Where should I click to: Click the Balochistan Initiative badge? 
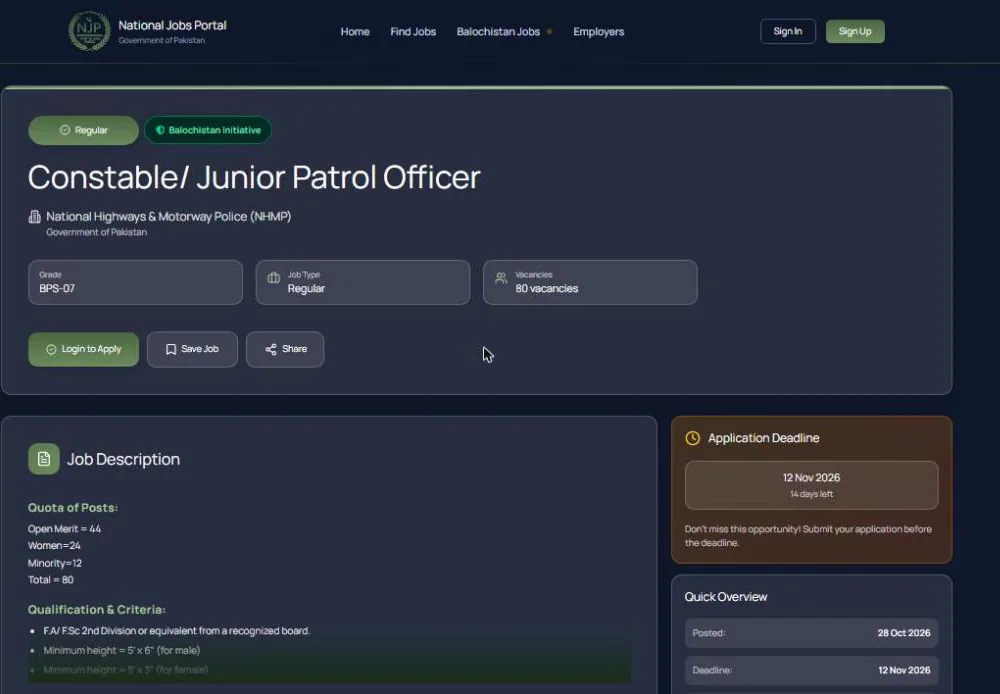(208, 130)
